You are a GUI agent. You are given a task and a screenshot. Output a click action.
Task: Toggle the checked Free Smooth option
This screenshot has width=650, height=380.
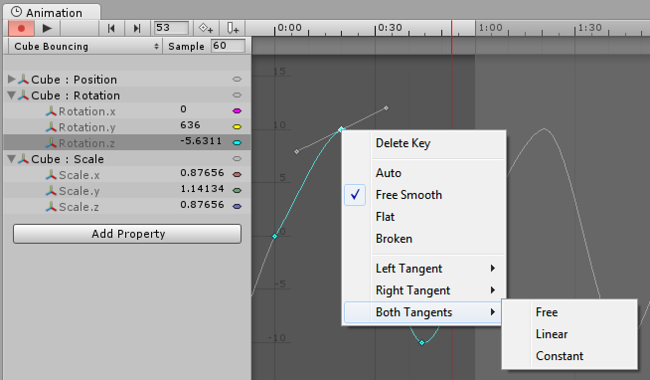pyautogui.click(x=424, y=195)
